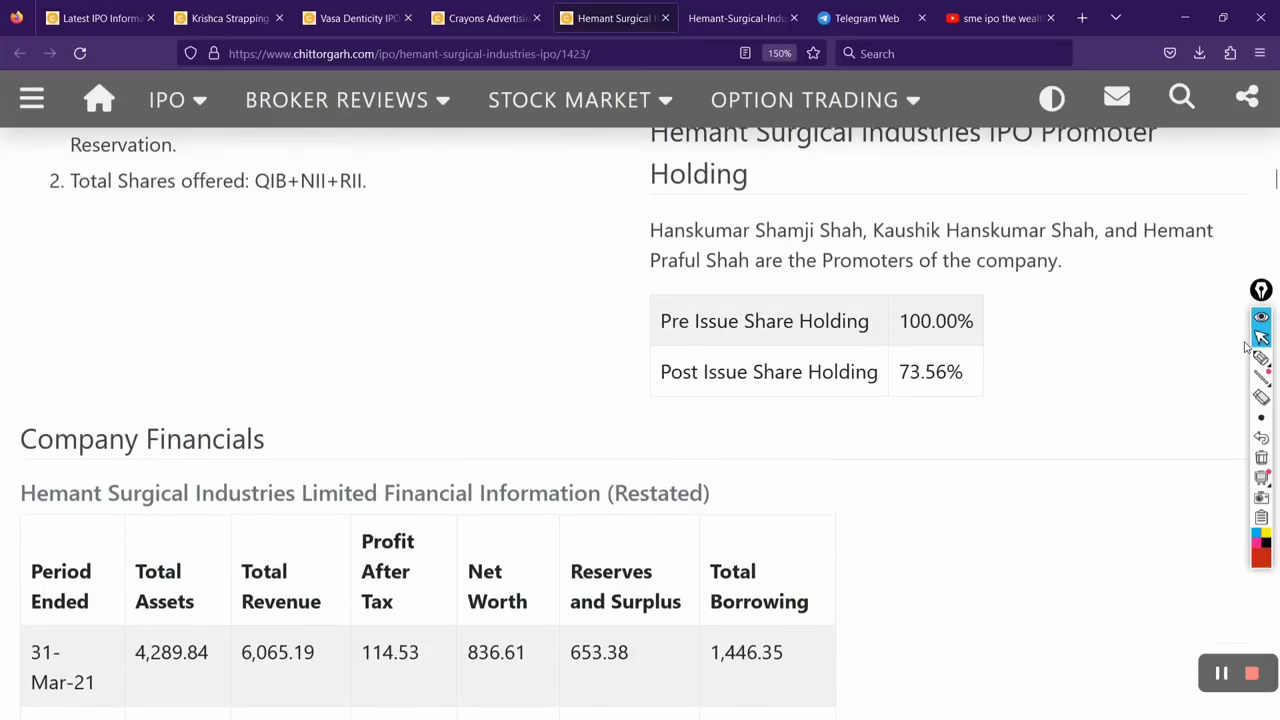Stop the screen recording red button
The height and width of the screenshot is (720, 1280).
coord(1252,674)
